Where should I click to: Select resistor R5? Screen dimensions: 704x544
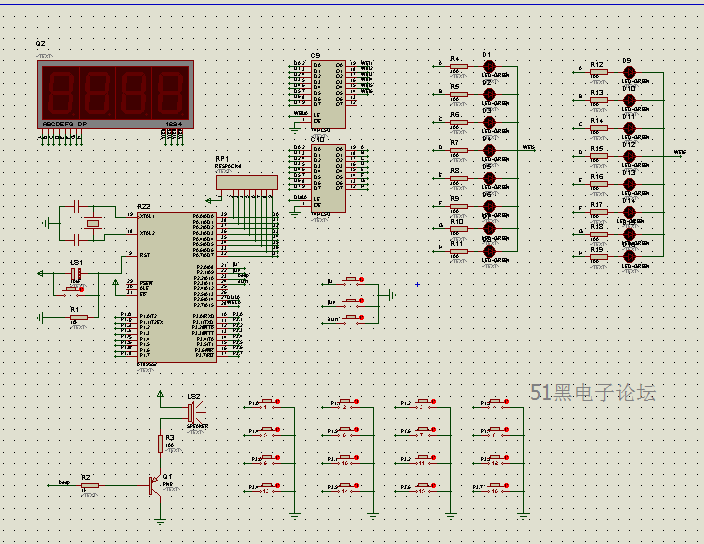click(459, 94)
